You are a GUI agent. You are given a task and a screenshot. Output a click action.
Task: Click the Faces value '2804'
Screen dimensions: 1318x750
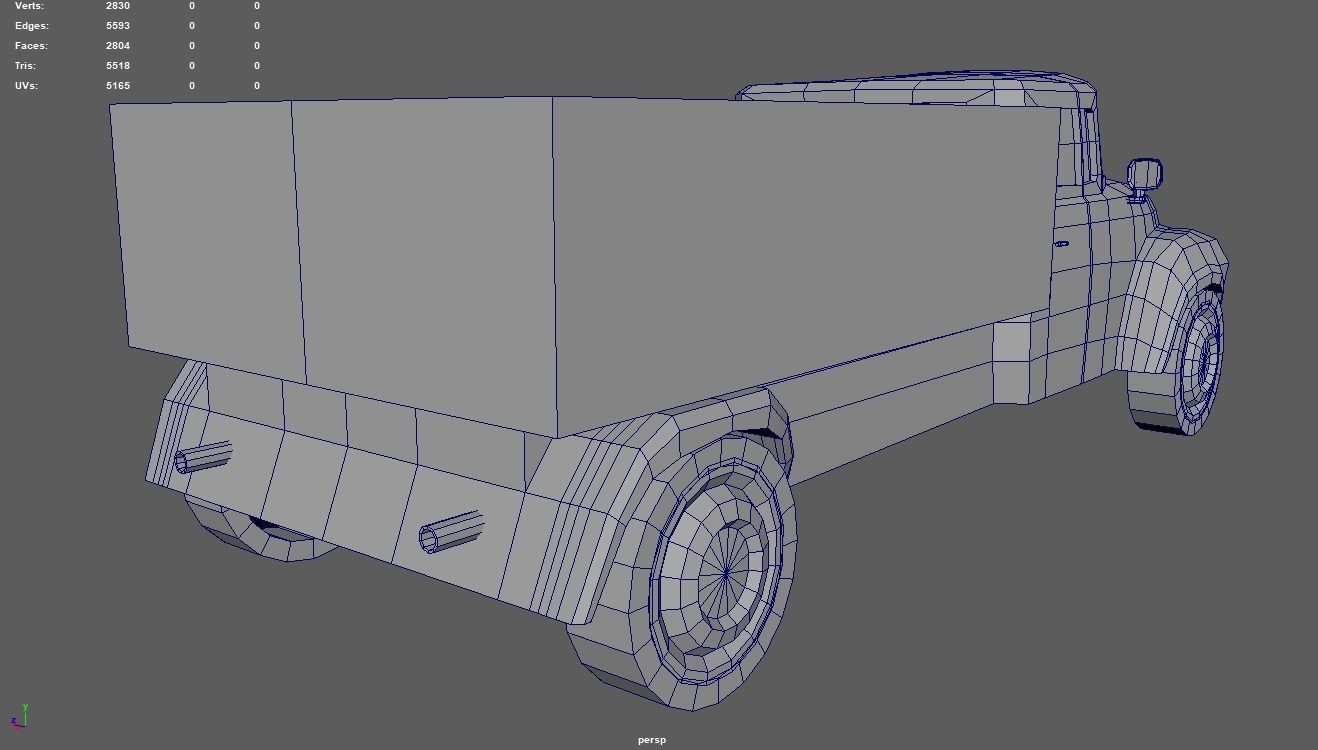click(x=118, y=46)
